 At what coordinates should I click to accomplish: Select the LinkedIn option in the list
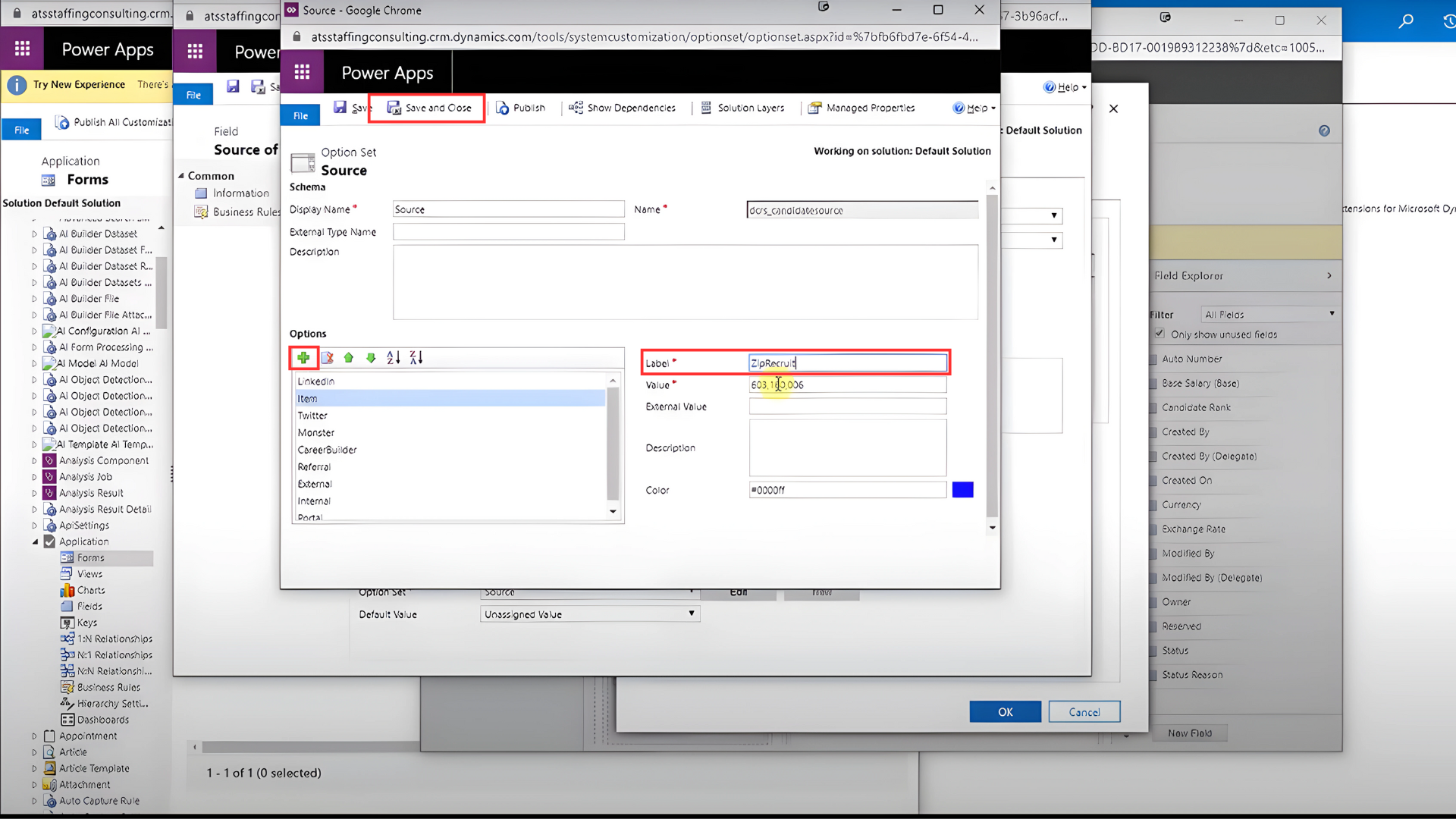click(450, 381)
